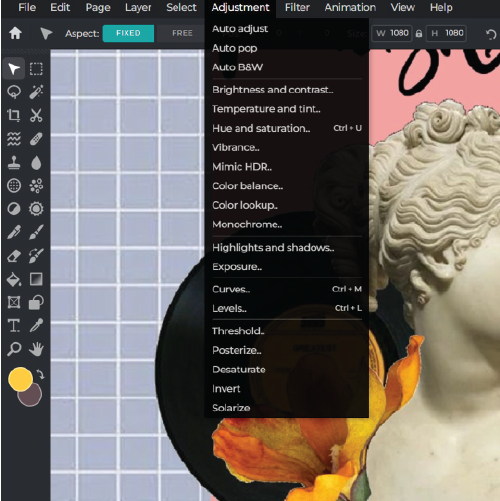
Task: Select the Liquify waves tool
Action: (14, 139)
